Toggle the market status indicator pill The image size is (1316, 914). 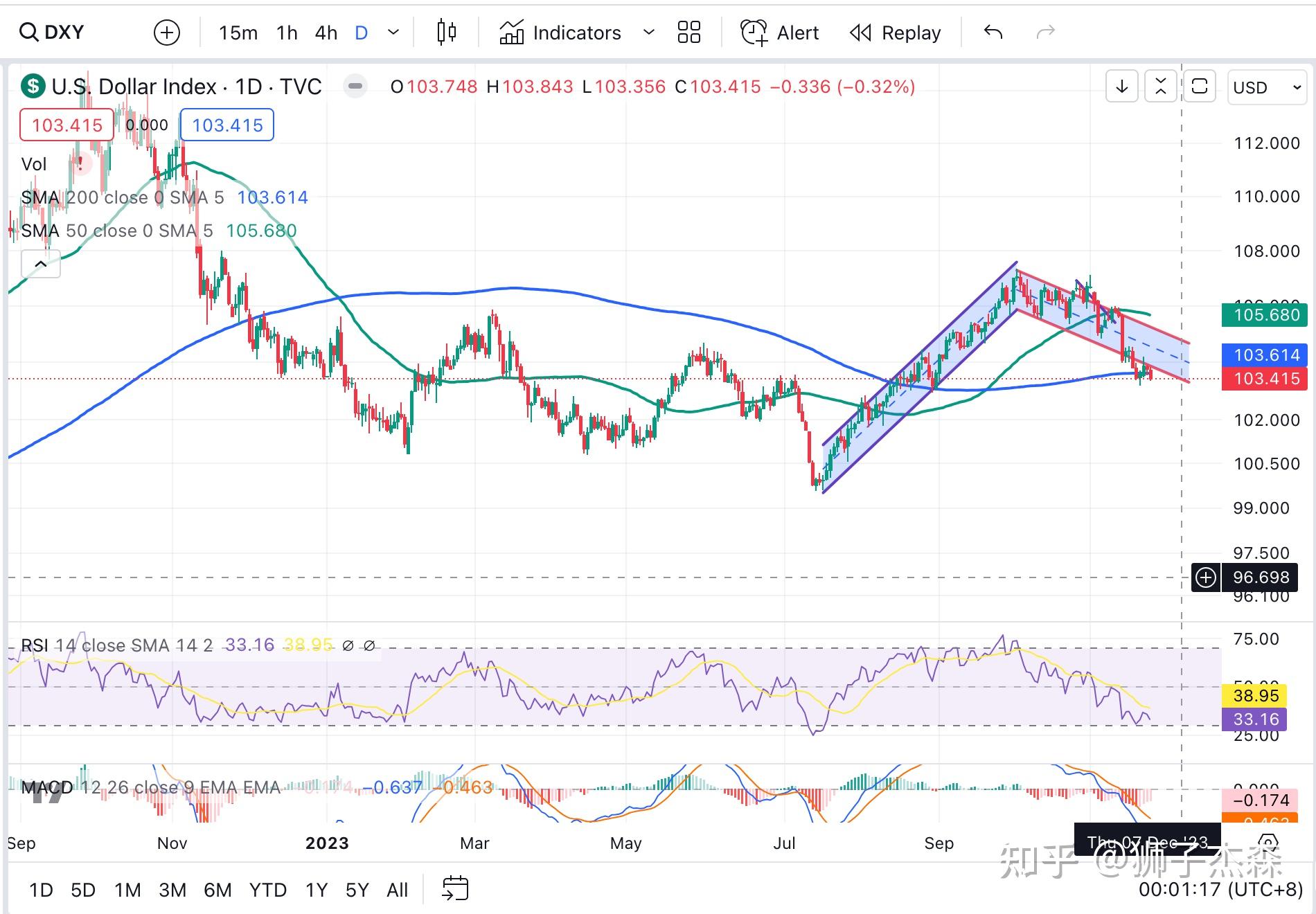[x=355, y=86]
